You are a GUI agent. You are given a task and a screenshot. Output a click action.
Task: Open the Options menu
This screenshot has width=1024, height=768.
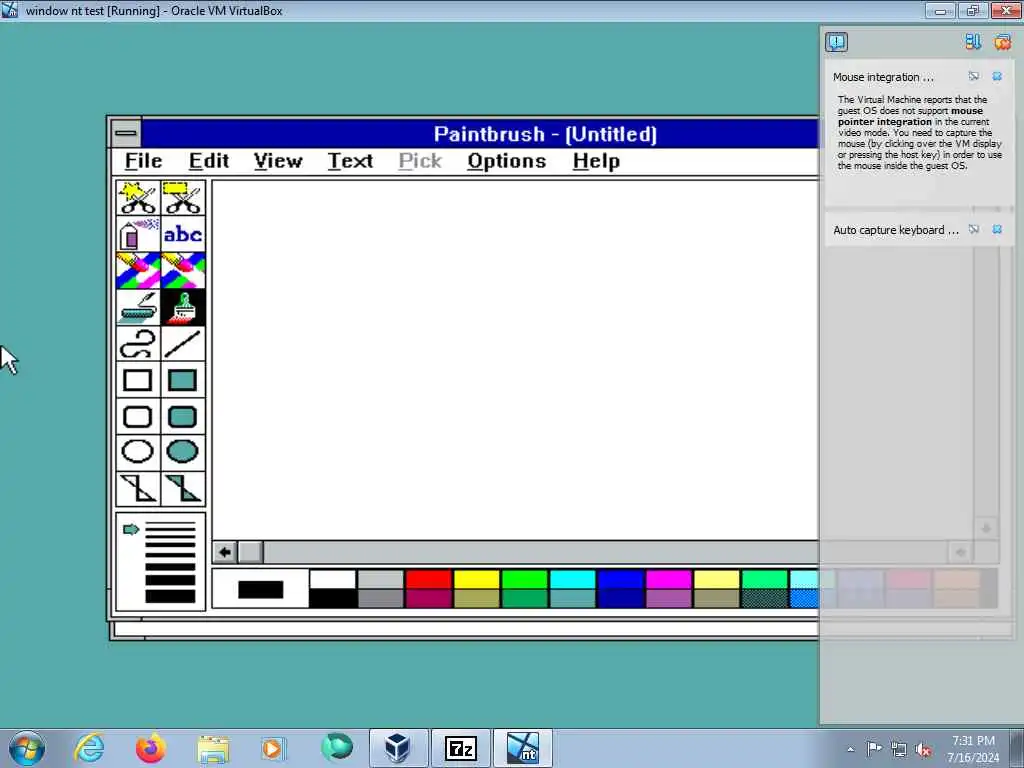[x=507, y=161]
